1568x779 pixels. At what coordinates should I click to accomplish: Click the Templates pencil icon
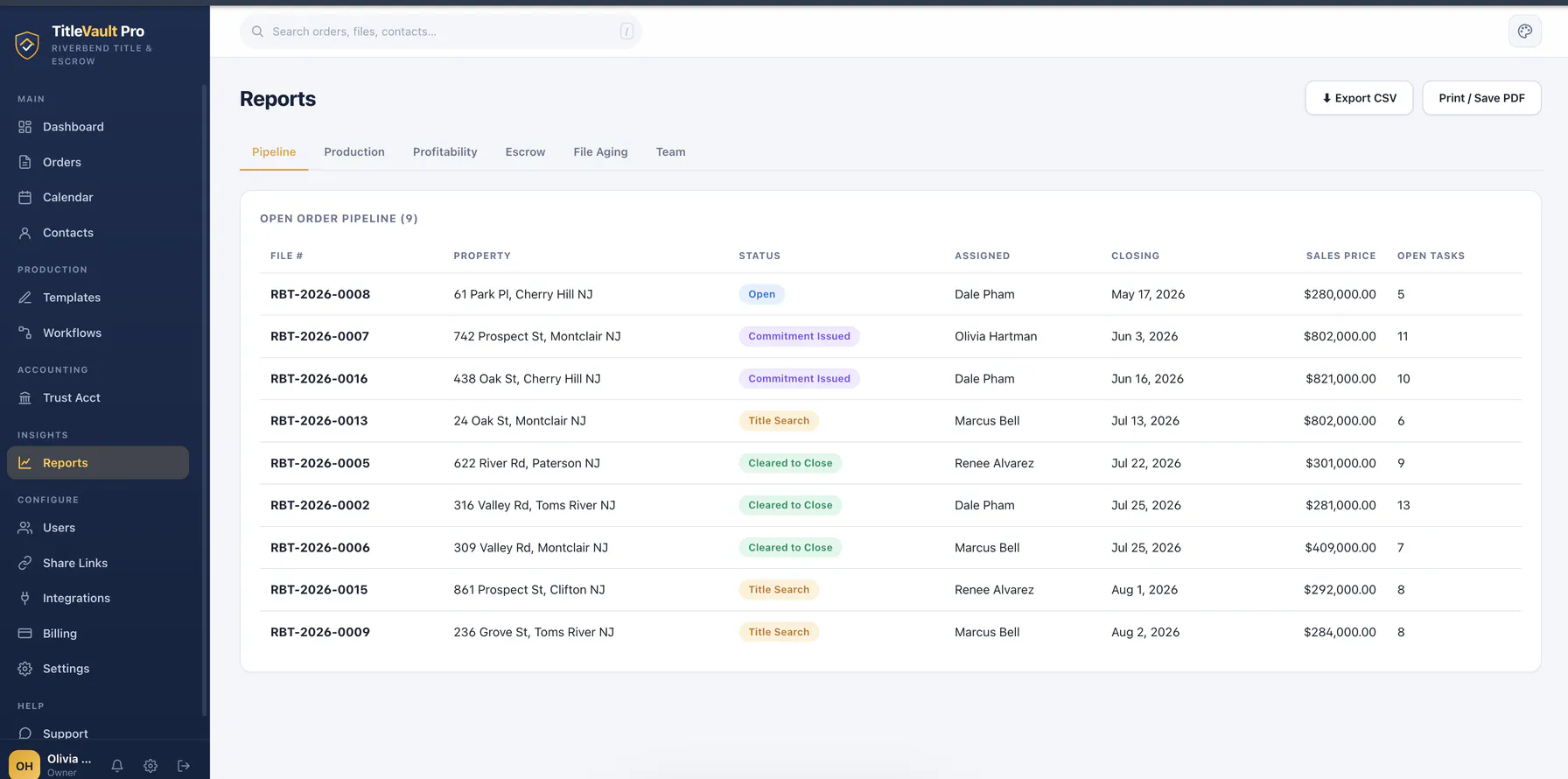pos(24,298)
